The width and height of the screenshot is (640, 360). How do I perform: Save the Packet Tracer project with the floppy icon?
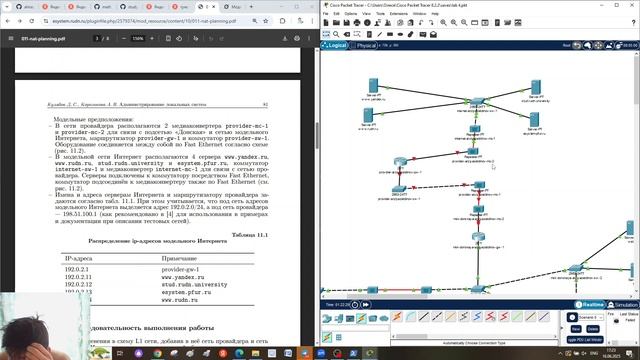click(347, 23)
